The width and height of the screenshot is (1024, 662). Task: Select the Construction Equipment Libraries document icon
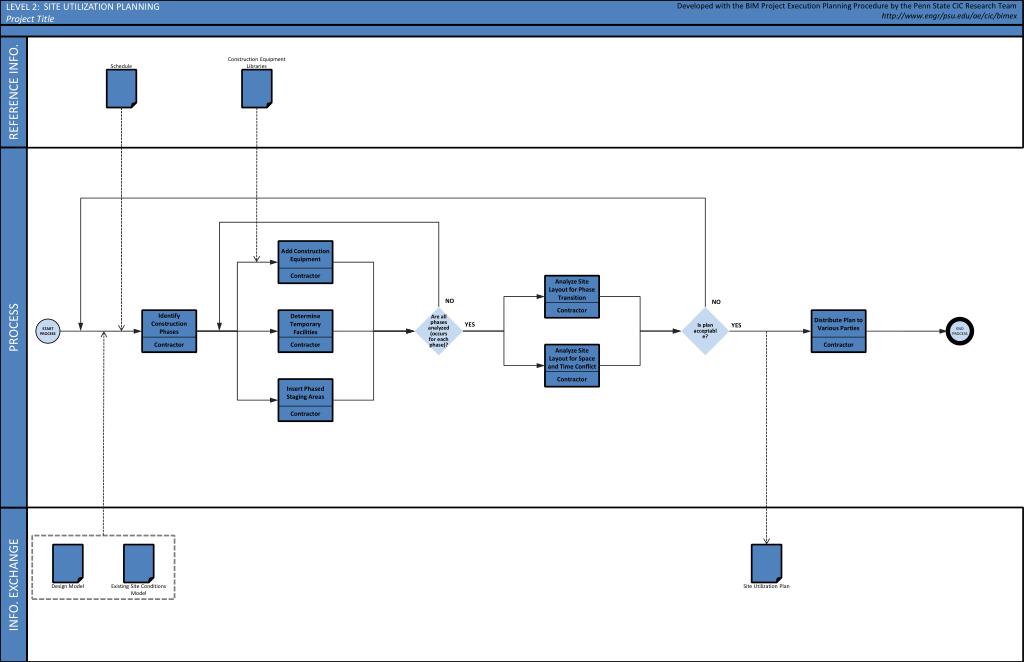tap(257, 89)
